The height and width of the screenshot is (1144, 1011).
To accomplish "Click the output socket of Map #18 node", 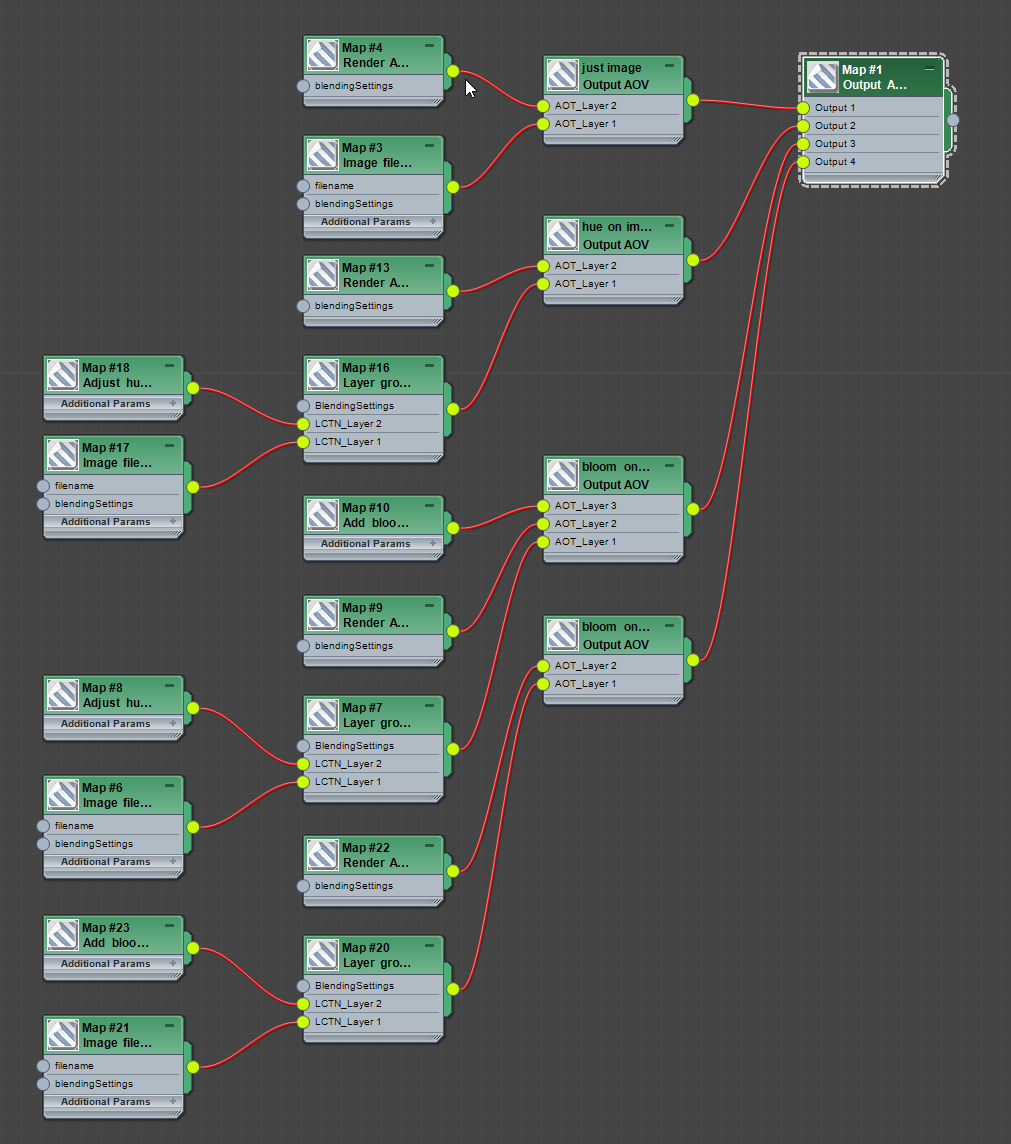I will 193,388.
